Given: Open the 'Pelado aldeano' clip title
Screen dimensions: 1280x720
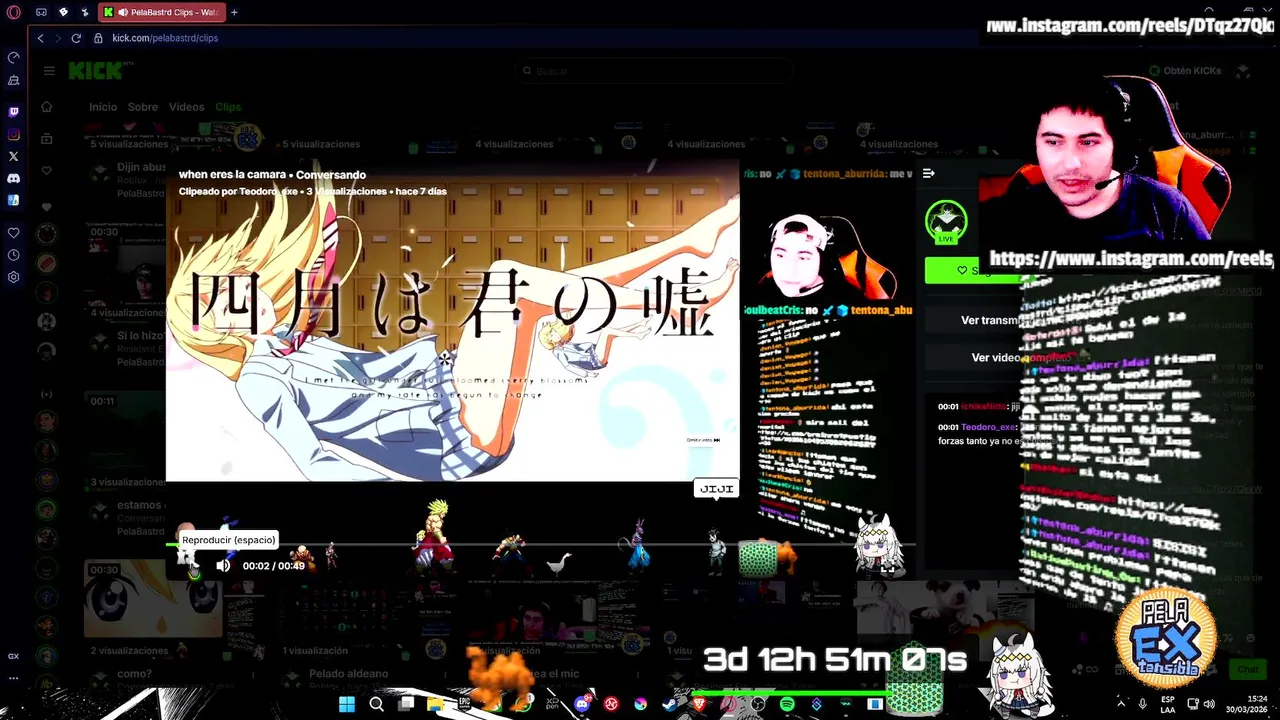Looking at the screenshot, I should tap(348, 674).
